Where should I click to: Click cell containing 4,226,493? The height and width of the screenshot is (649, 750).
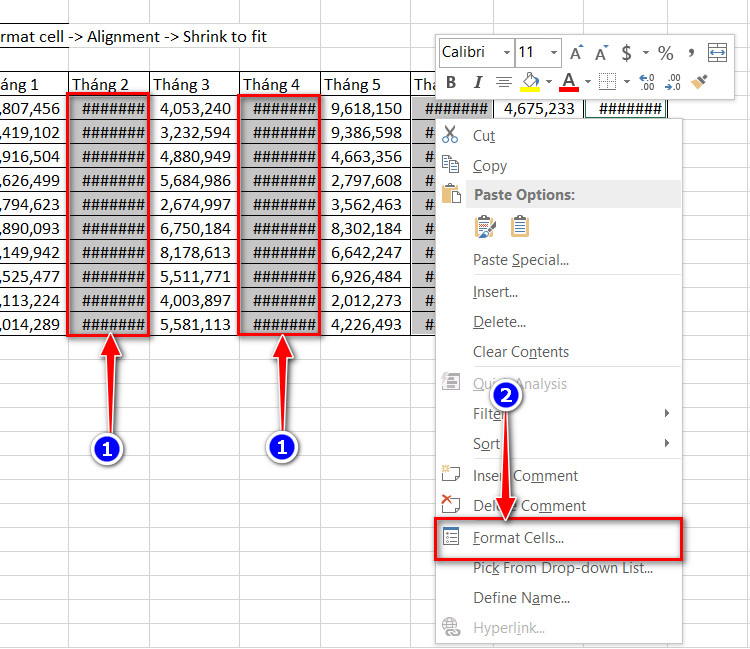(365, 324)
